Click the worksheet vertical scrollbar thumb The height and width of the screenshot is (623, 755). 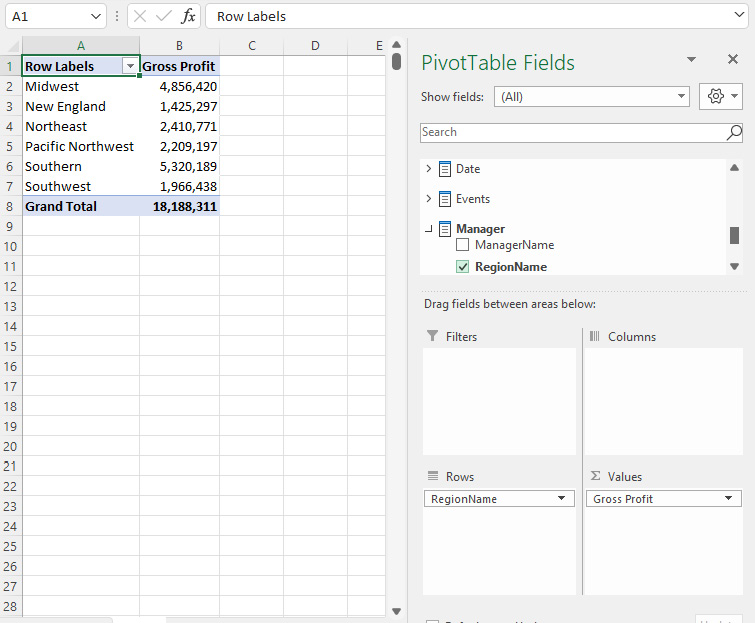(x=397, y=62)
